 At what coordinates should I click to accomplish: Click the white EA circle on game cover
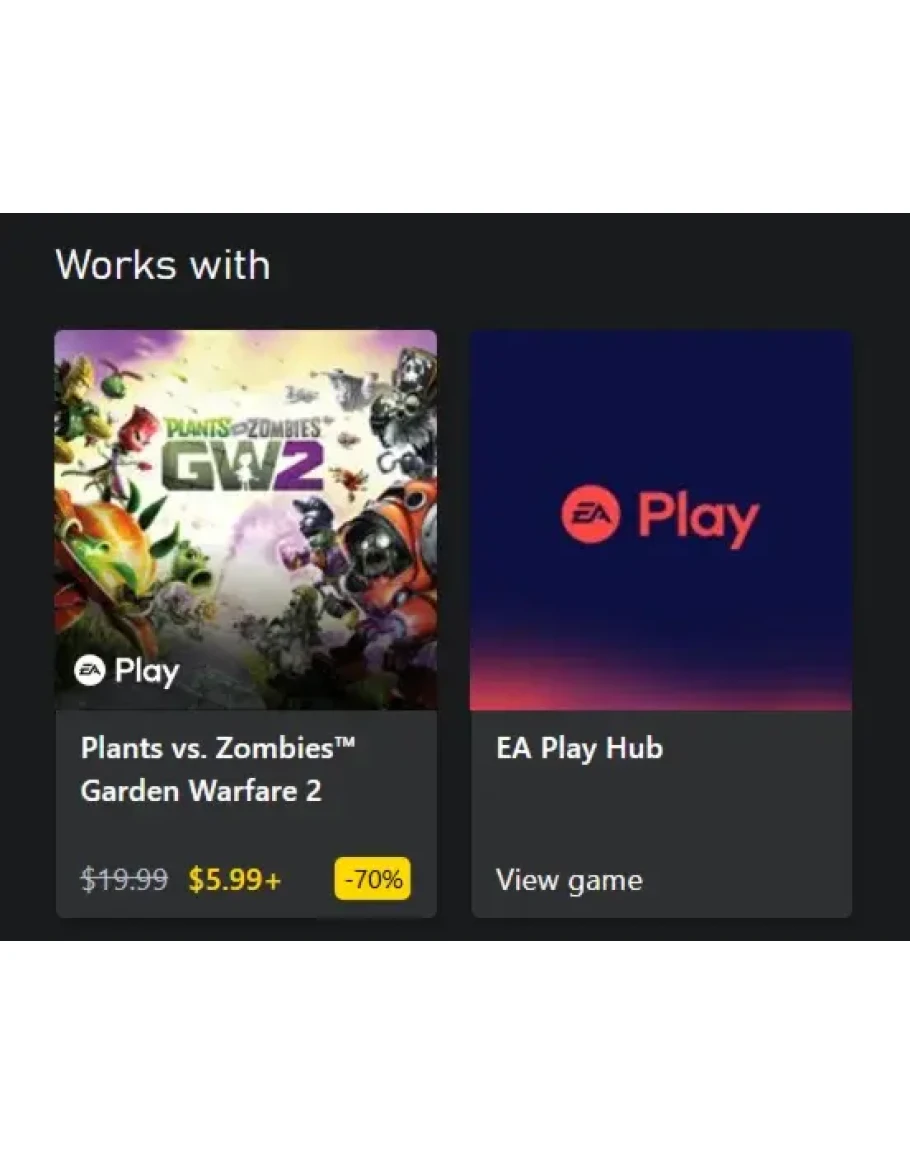[x=90, y=670]
